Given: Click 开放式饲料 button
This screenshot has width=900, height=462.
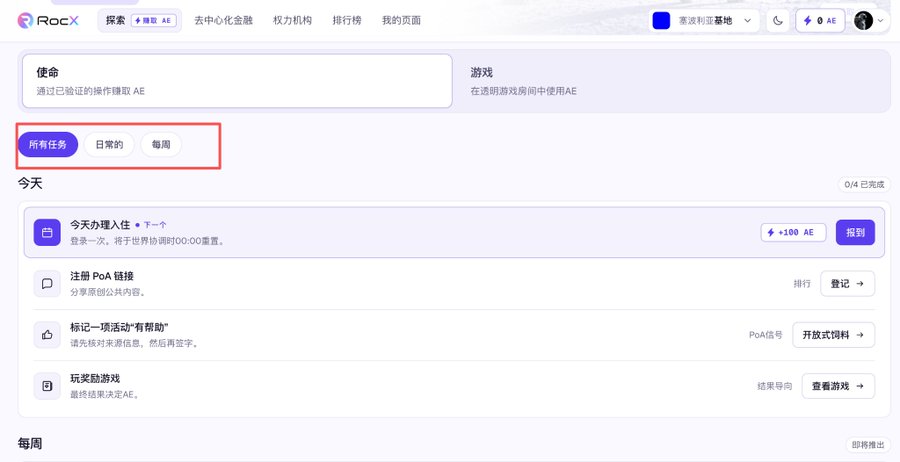Looking at the screenshot, I should [x=833, y=335].
